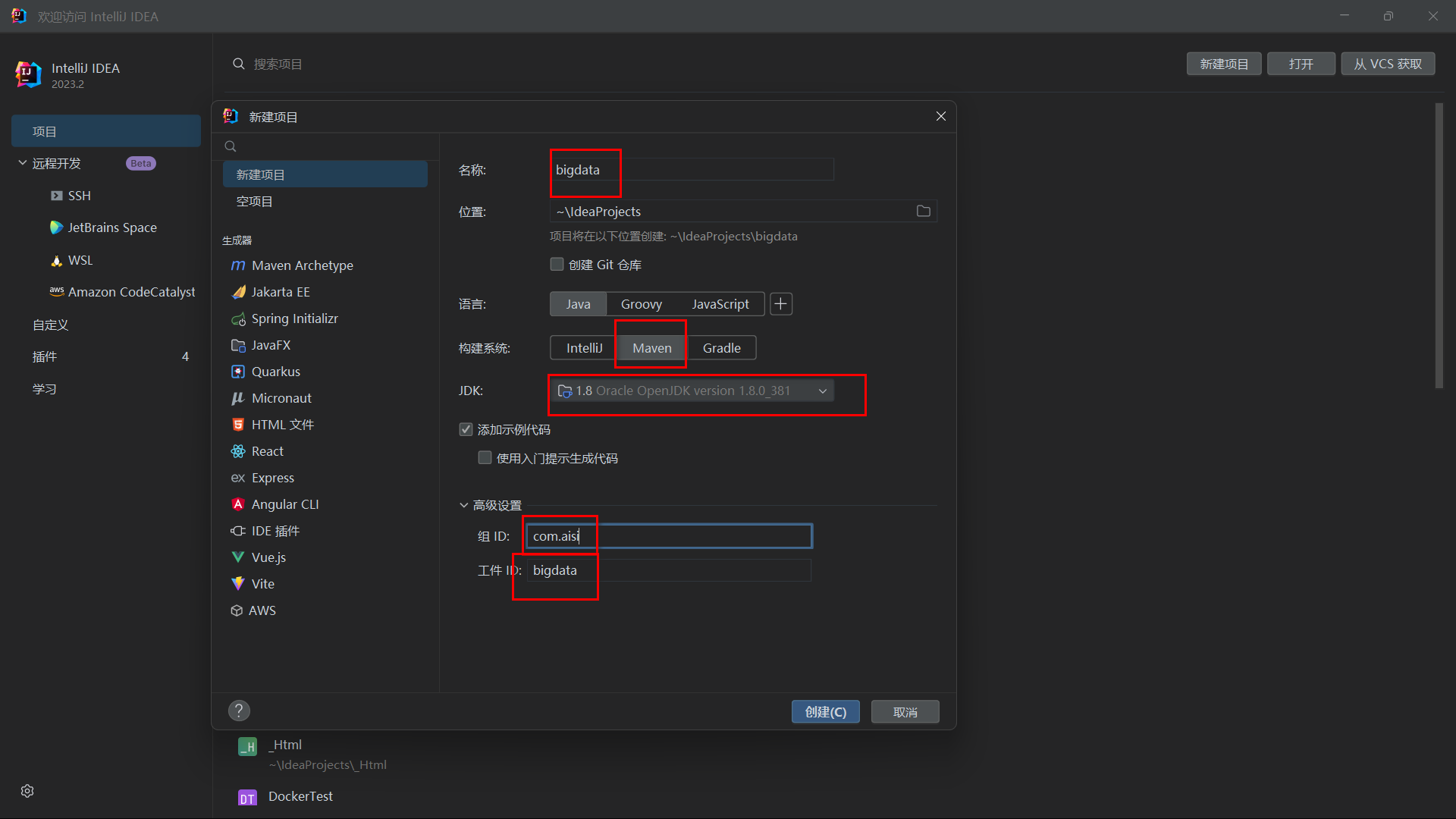Collapse the advanced settings section
This screenshot has height=819, width=1456.
point(463,506)
